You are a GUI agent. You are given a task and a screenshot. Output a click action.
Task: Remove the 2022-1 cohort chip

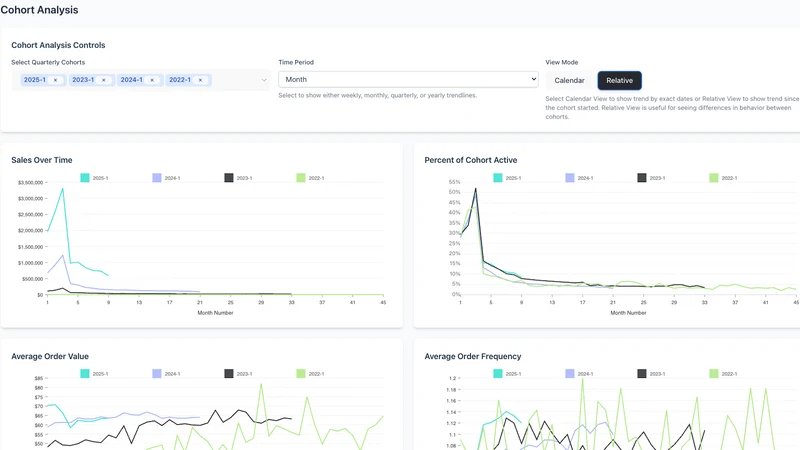pyautogui.click(x=201, y=80)
